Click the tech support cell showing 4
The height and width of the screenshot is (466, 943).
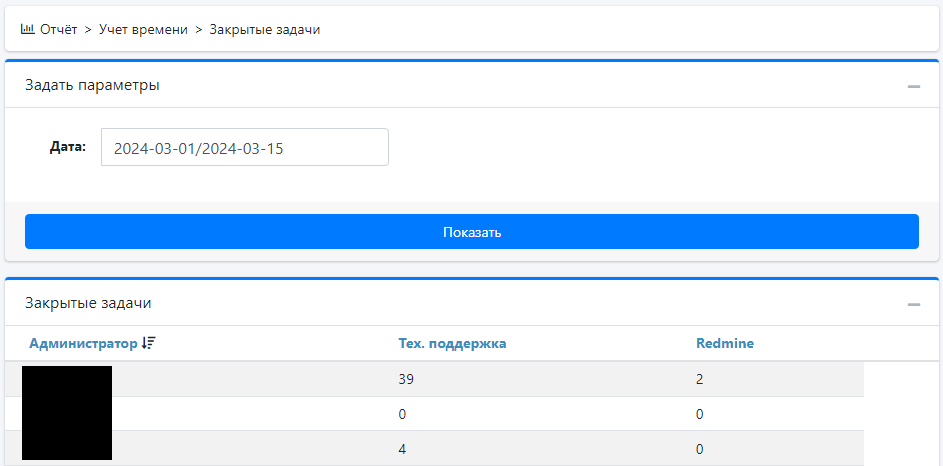tap(402, 449)
